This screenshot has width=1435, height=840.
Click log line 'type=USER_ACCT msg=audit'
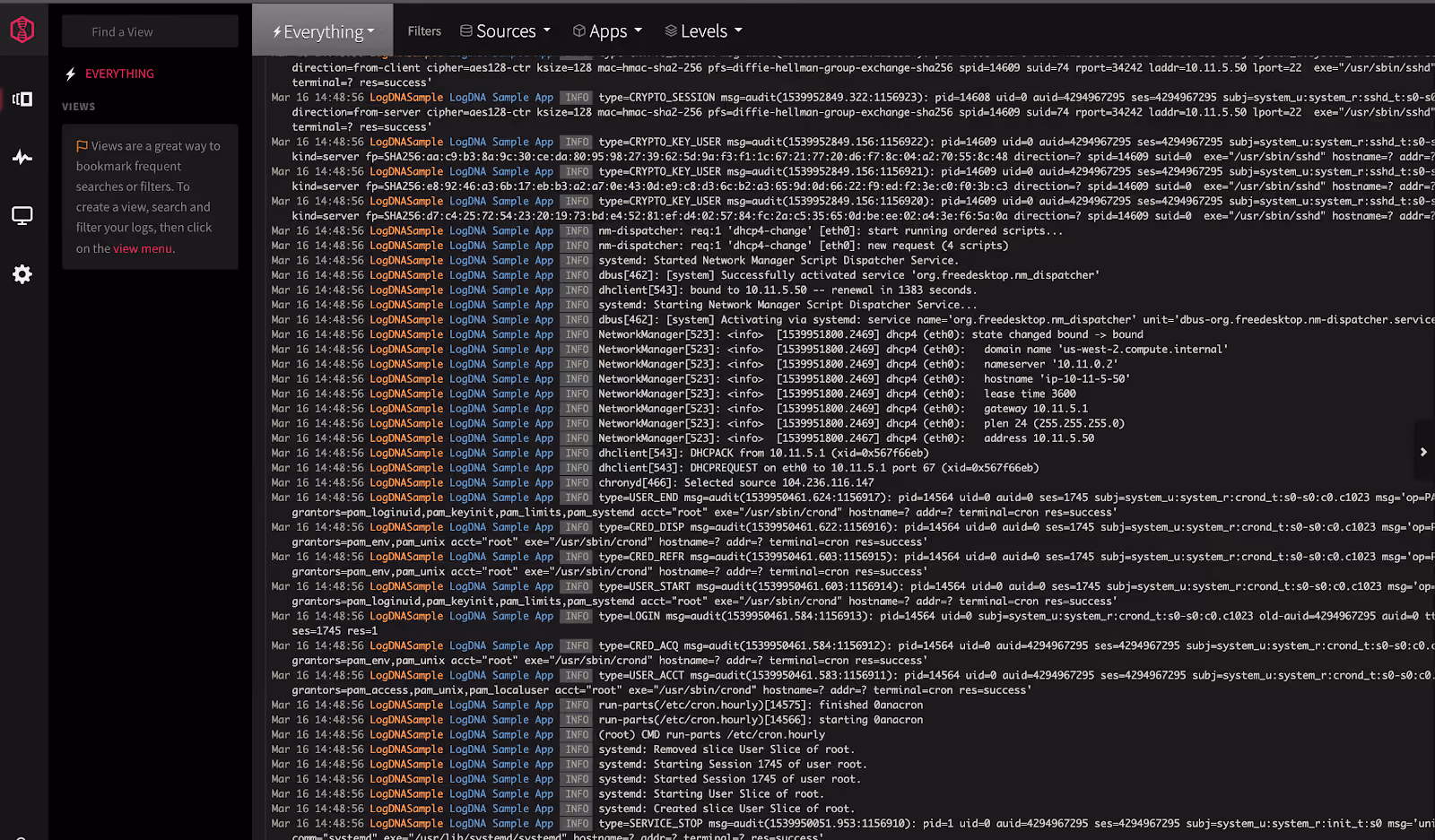[852, 682]
